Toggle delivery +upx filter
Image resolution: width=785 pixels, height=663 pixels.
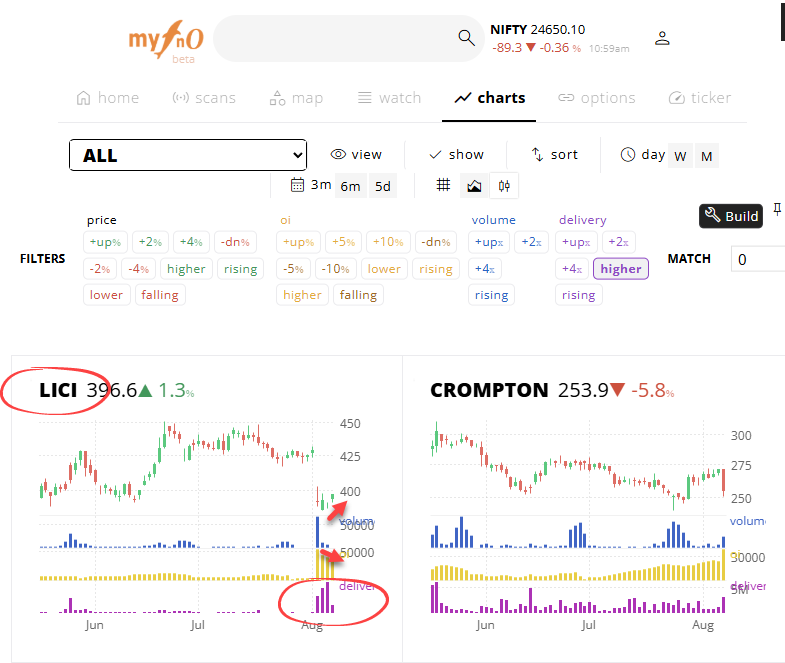[576, 242]
